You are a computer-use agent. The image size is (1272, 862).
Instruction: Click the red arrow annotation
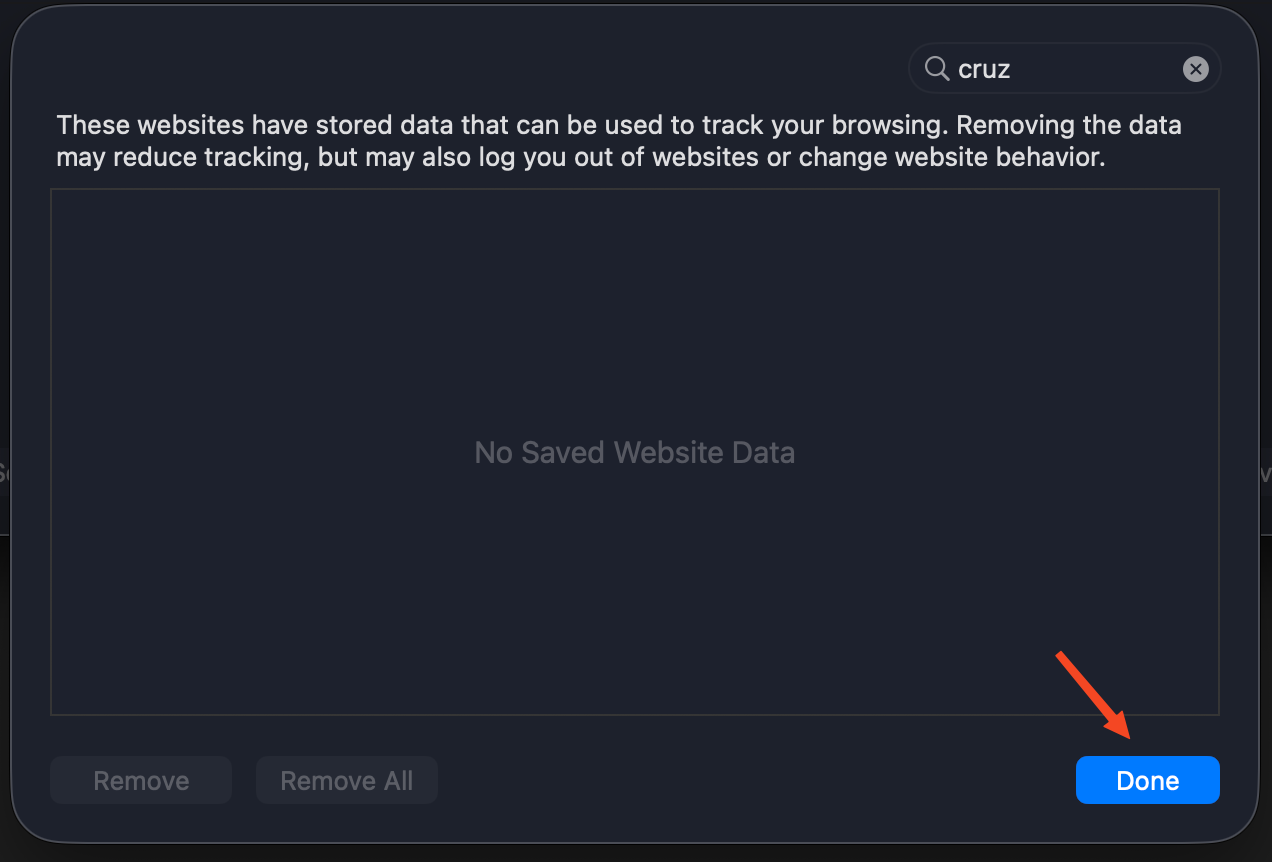(x=1093, y=694)
